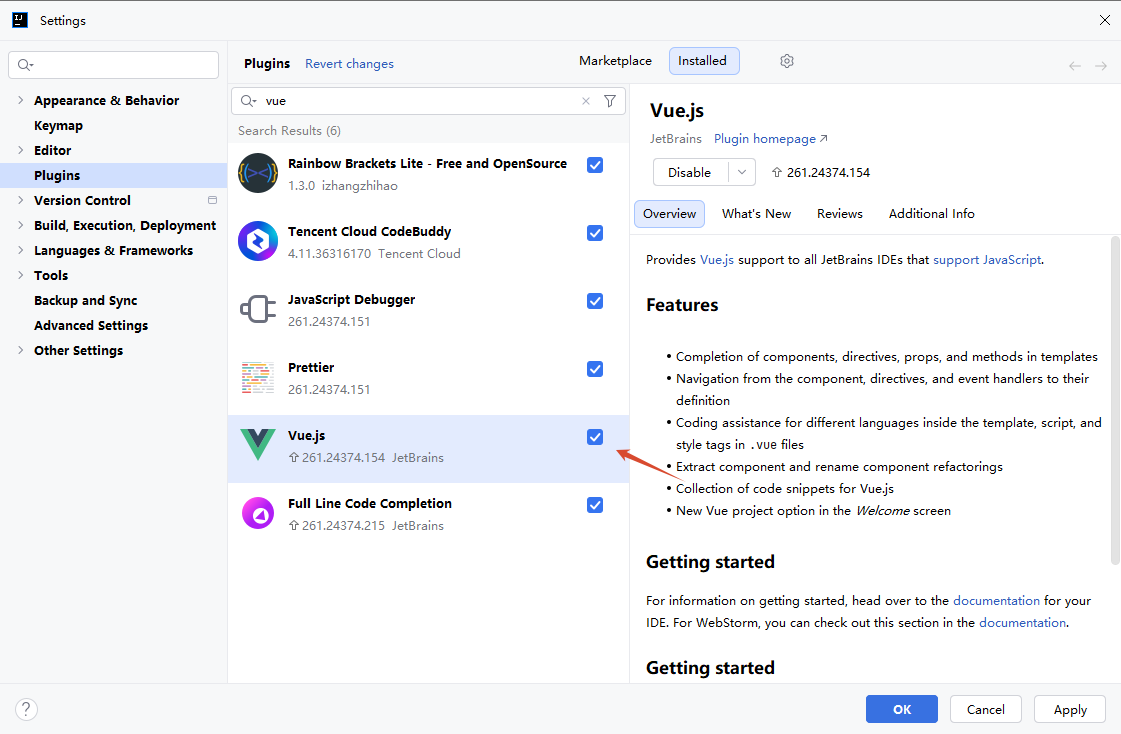Screen dimensions: 1121x734
Task: Open the Vue.js link in description
Action: tap(716, 259)
